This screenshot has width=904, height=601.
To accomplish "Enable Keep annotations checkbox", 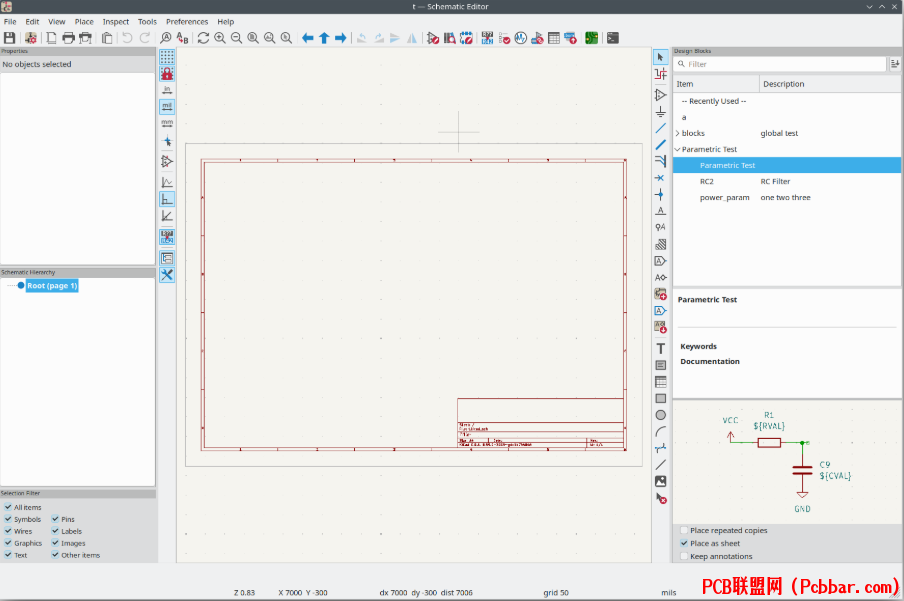I will (x=684, y=556).
